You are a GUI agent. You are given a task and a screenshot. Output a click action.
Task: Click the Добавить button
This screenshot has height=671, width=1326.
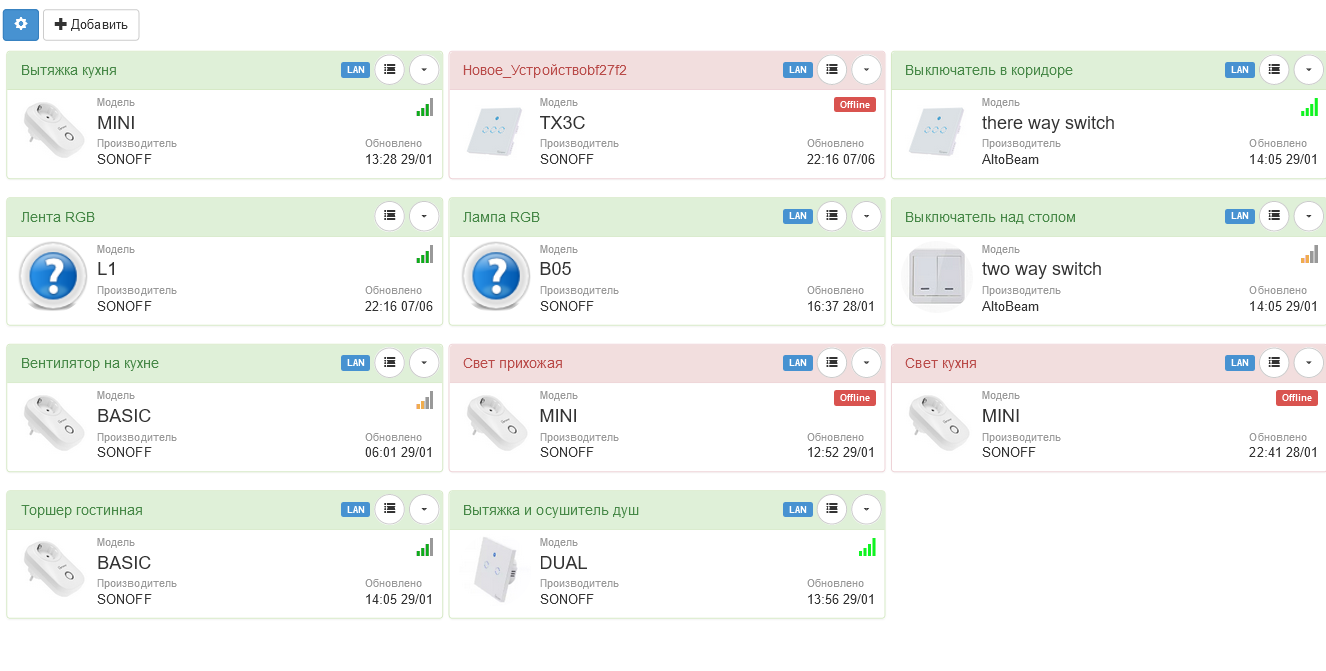pos(91,24)
